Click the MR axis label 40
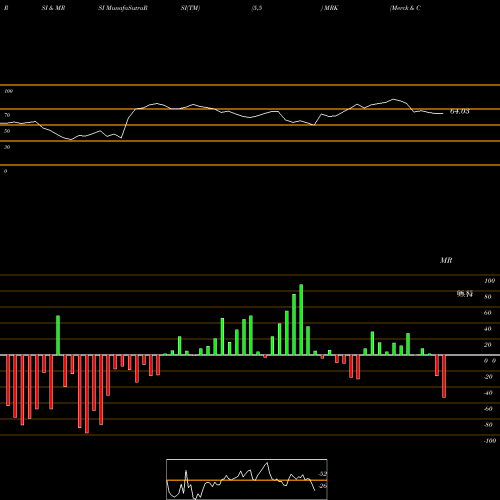Viewport: 500px width, 500px height. 488,329
